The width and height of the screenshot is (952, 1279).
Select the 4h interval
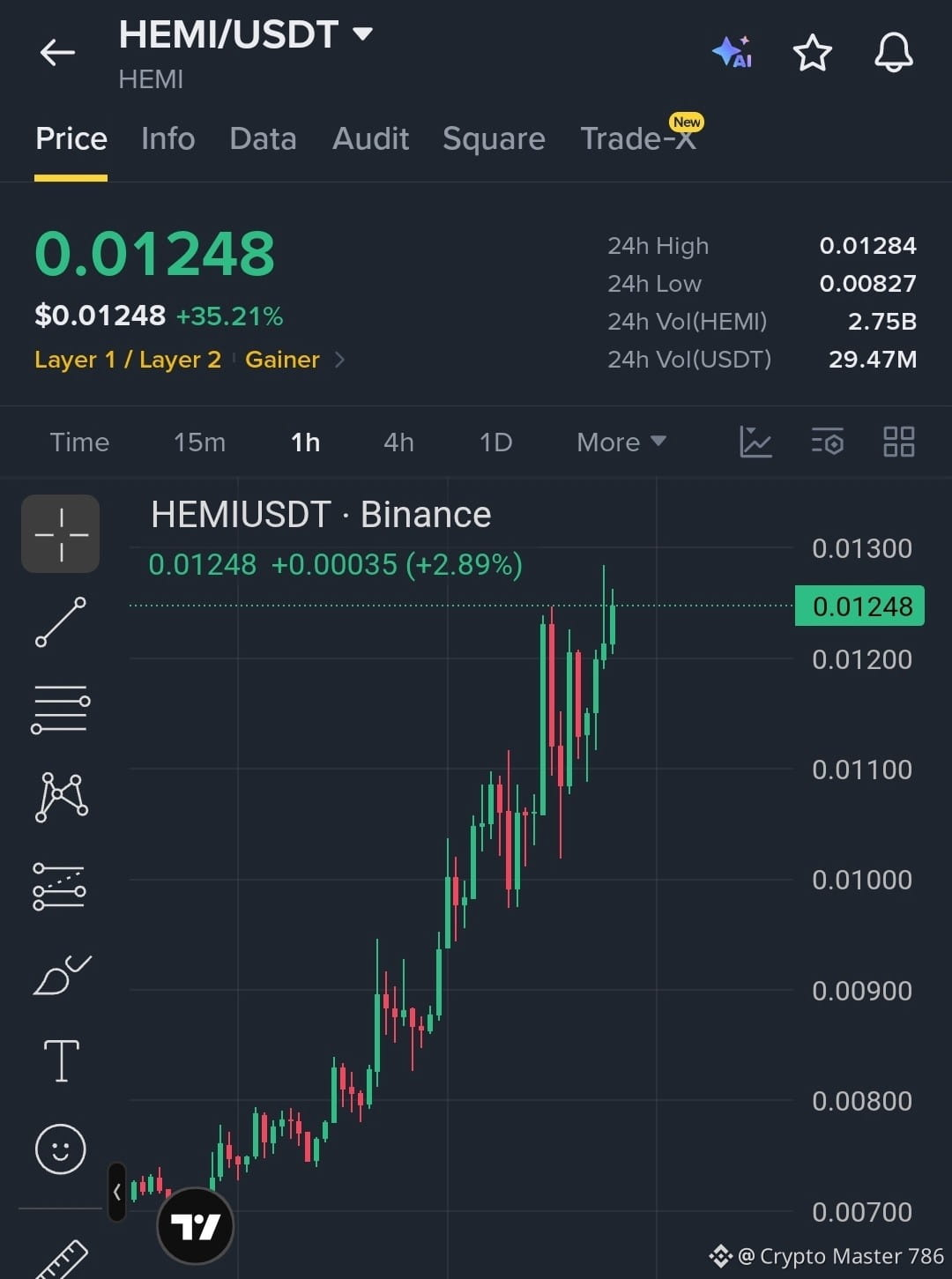click(398, 442)
